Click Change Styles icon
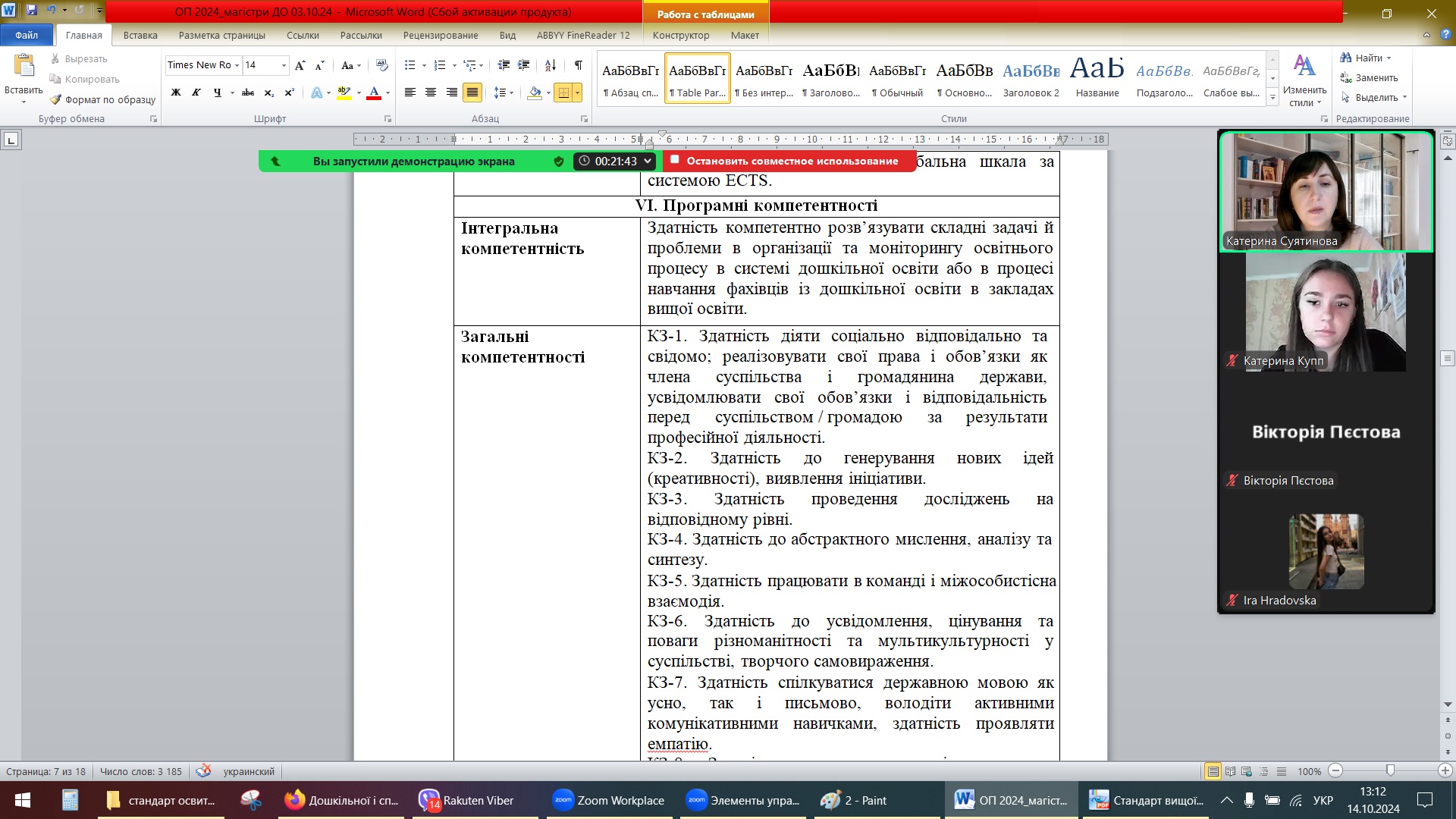Screen dimensions: 1456x819 1304,65
